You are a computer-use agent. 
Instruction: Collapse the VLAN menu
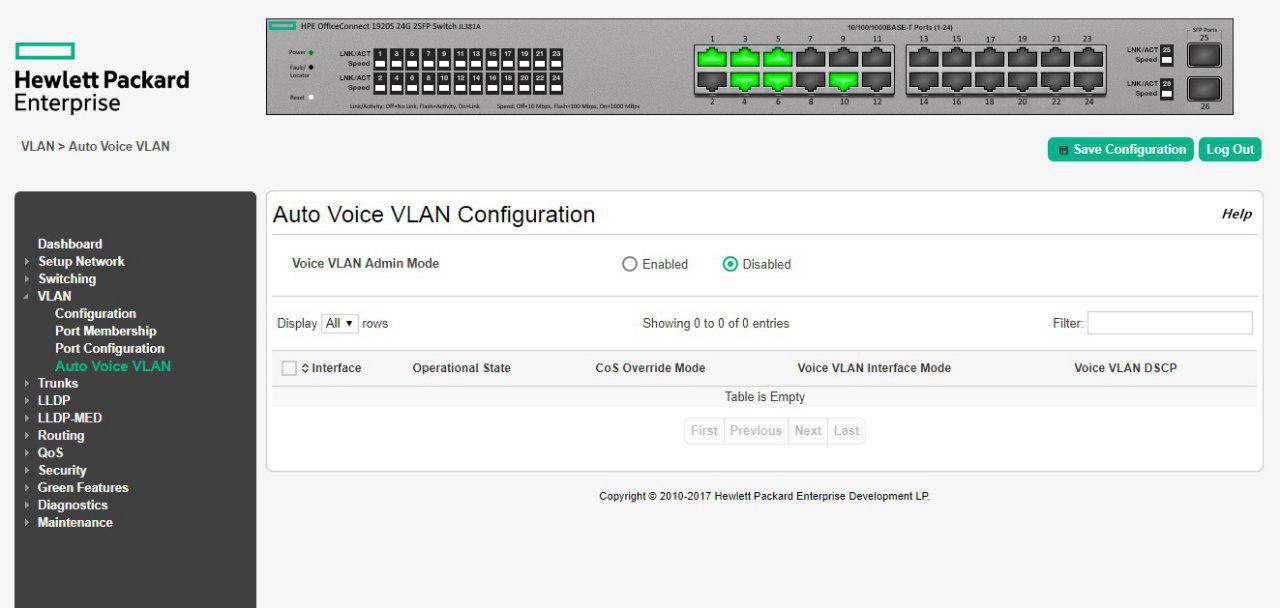tap(54, 296)
